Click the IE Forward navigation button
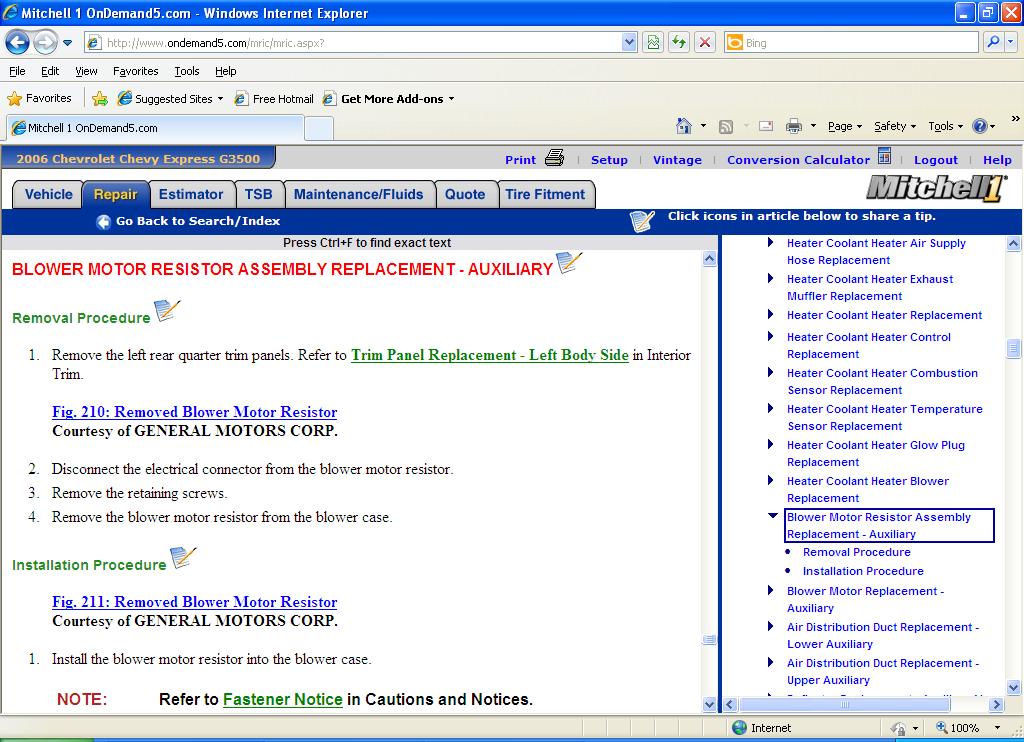Viewport: 1024px width, 742px height. (x=44, y=43)
